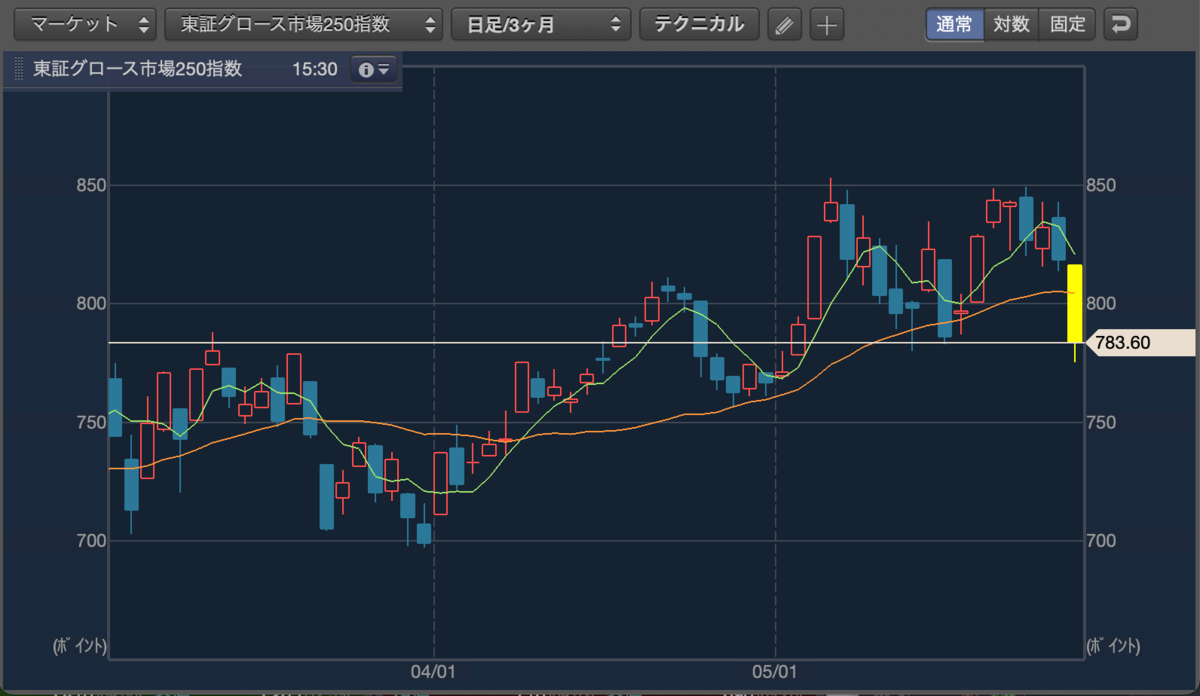The width and height of the screenshot is (1200, 696).
Task: Click the 15:30 time stamp
Action: pyautogui.click(x=315, y=70)
